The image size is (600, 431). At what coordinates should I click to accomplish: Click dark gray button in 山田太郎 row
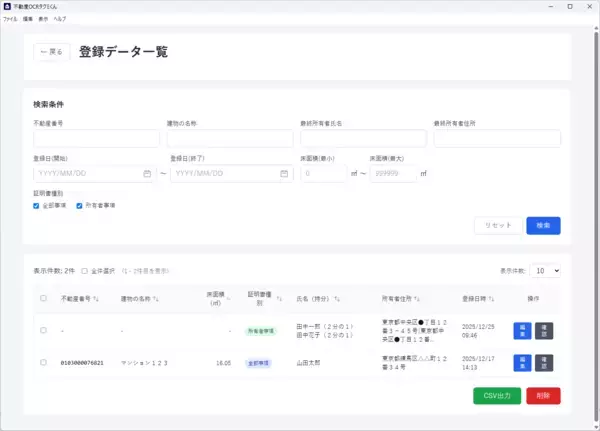click(544, 363)
